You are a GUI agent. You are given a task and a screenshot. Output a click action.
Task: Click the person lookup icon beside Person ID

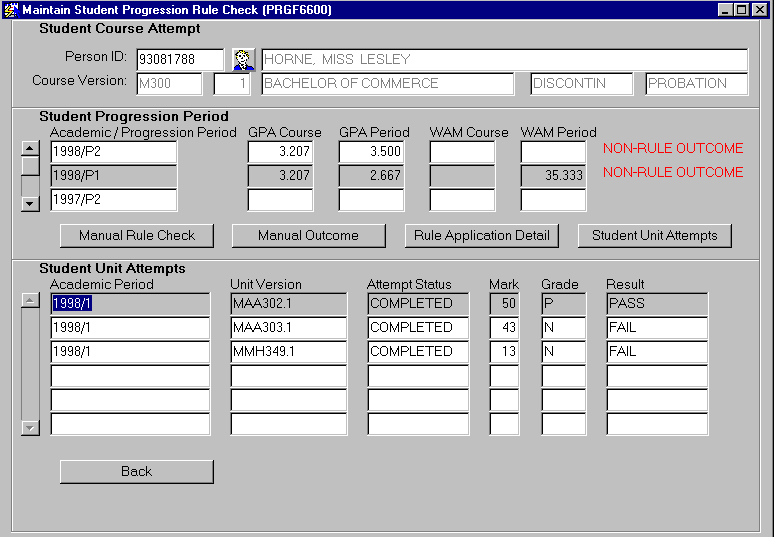[x=244, y=60]
